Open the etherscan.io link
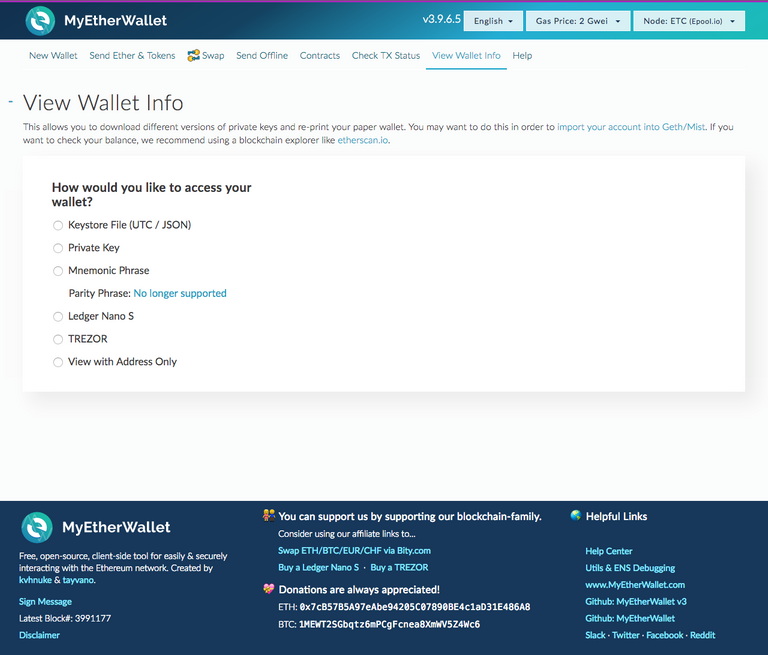Screen dimensions: 768x655 (363, 140)
